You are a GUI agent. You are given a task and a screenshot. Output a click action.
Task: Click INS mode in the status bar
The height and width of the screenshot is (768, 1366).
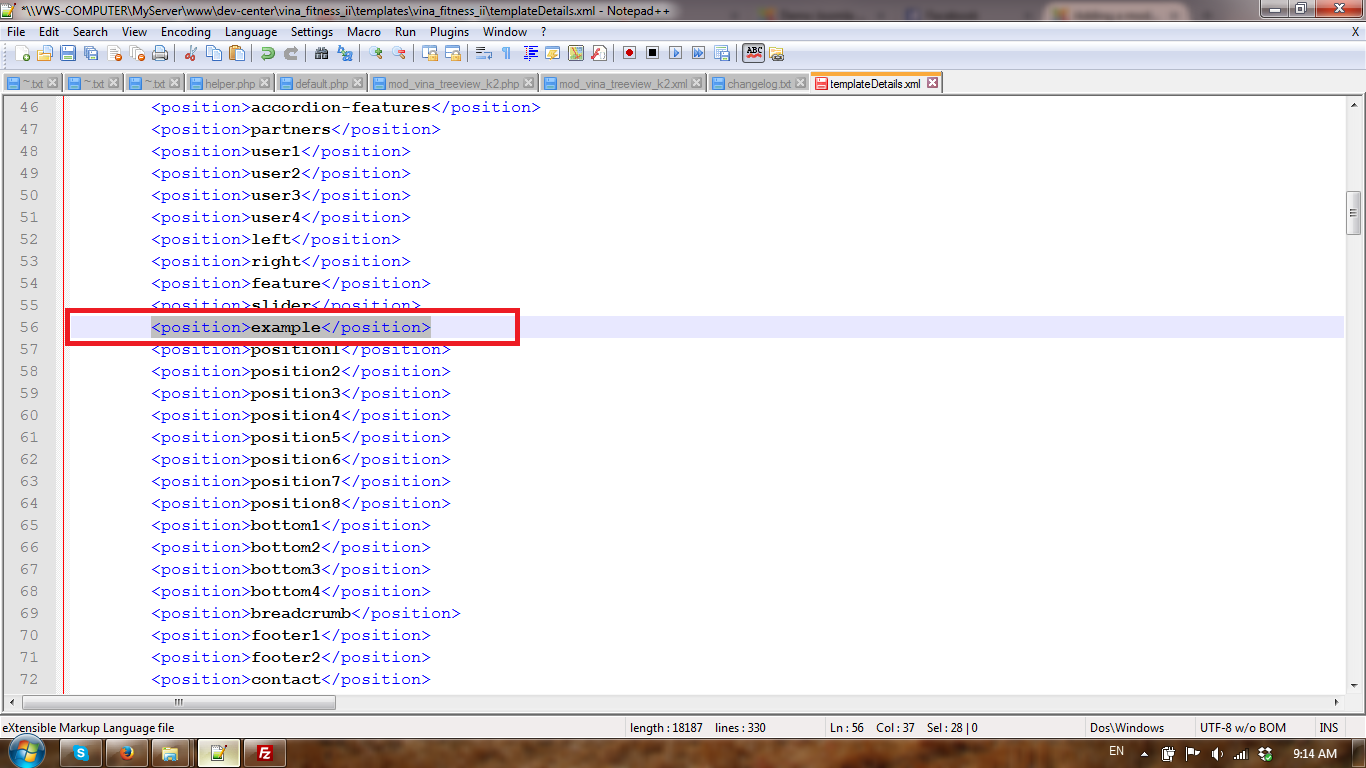point(1328,728)
